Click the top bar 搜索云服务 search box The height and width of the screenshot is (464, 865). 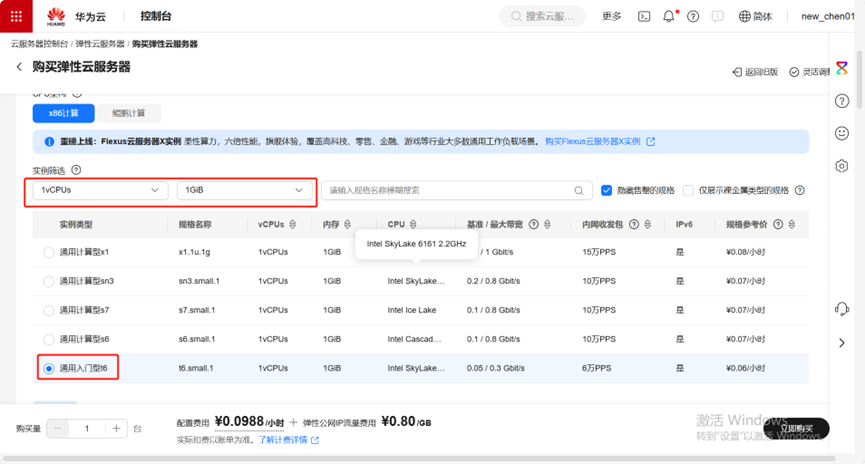pos(542,17)
